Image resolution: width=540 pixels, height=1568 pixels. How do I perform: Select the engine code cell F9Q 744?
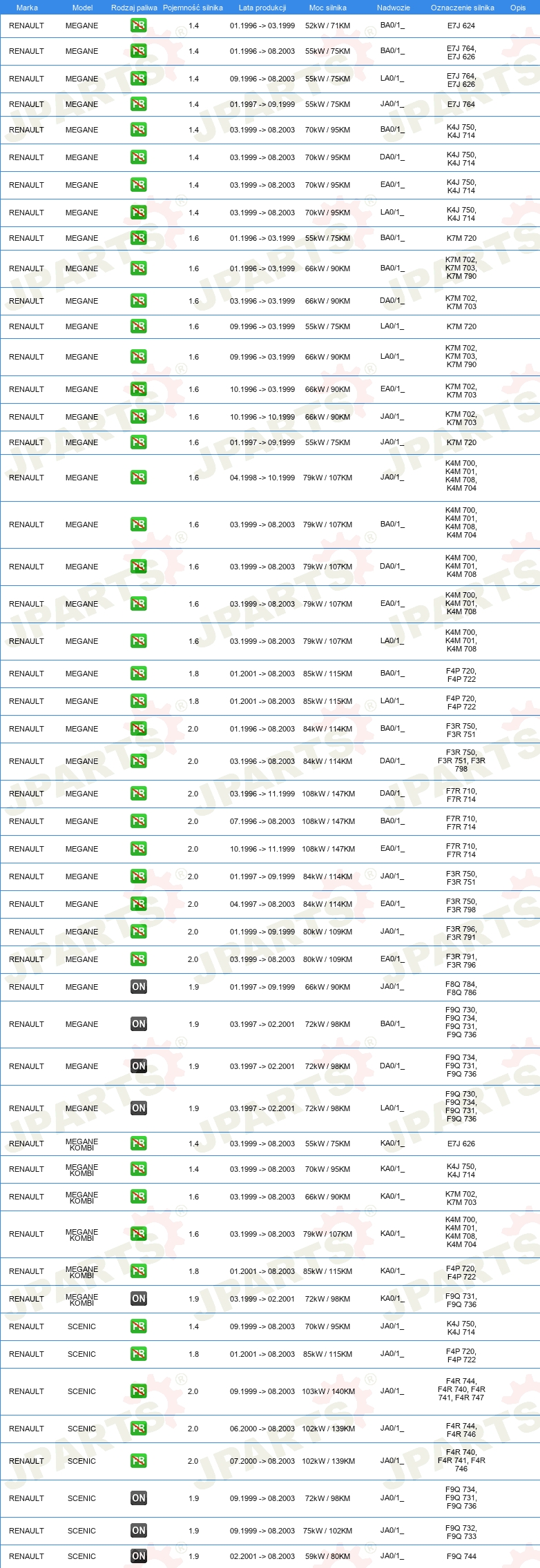461,1556
